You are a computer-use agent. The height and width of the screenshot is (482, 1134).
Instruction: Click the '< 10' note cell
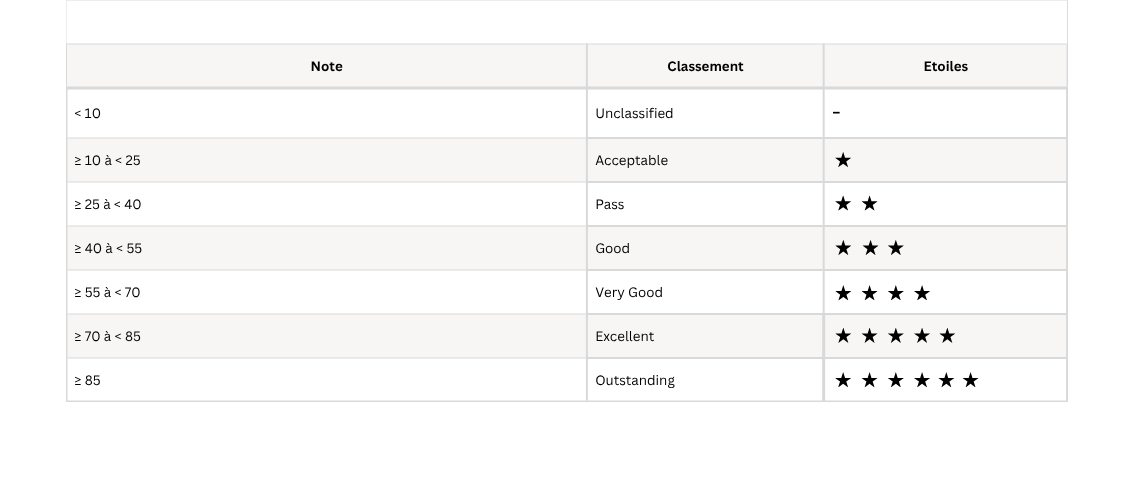tap(88, 113)
